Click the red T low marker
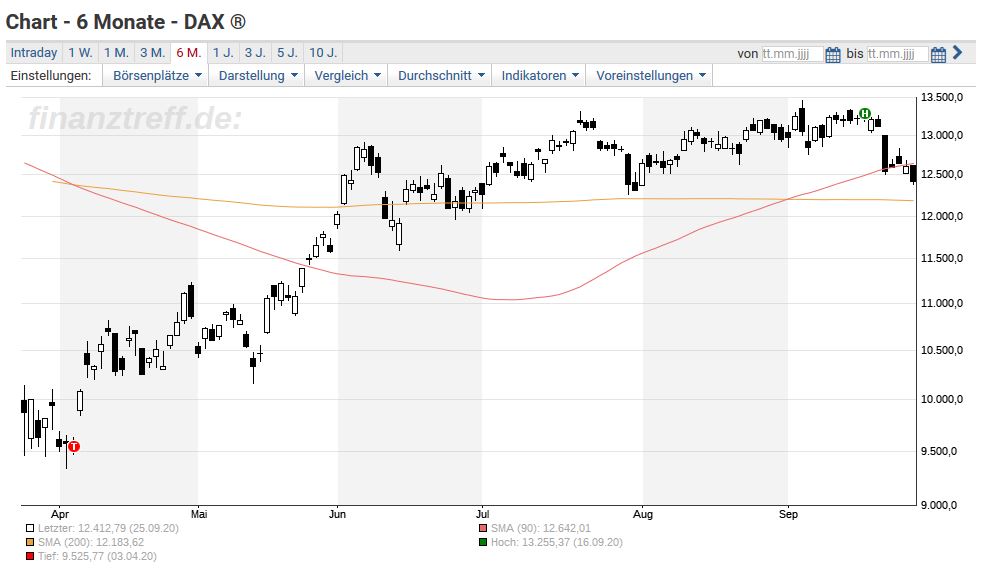 point(74,447)
